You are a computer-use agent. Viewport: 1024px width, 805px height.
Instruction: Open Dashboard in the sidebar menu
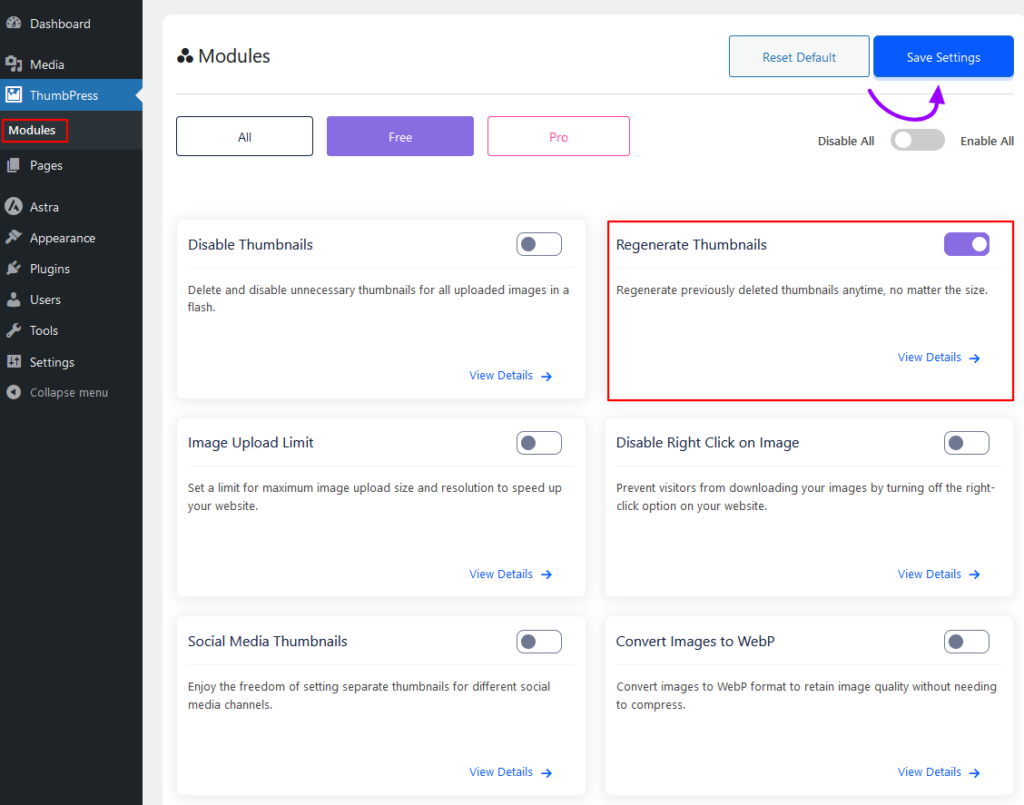click(x=71, y=24)
